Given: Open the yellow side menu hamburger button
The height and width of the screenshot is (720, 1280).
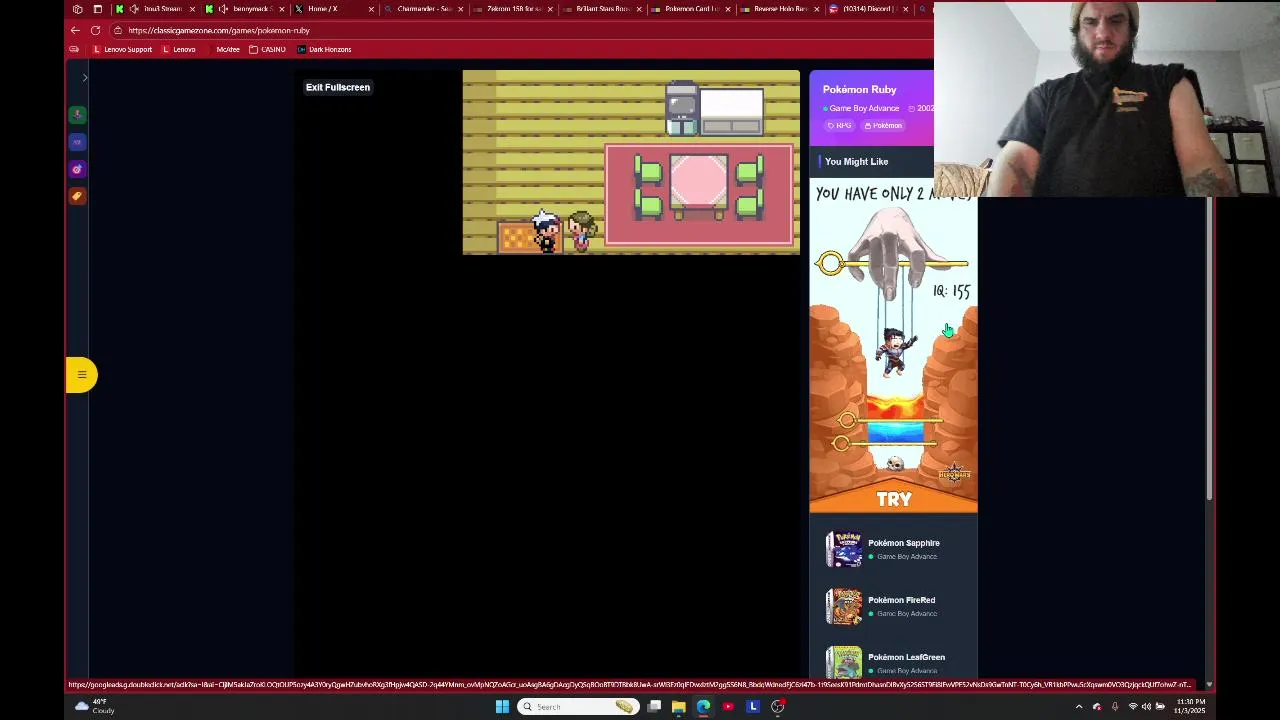Looking at the screenshot, I should (82, 375).
